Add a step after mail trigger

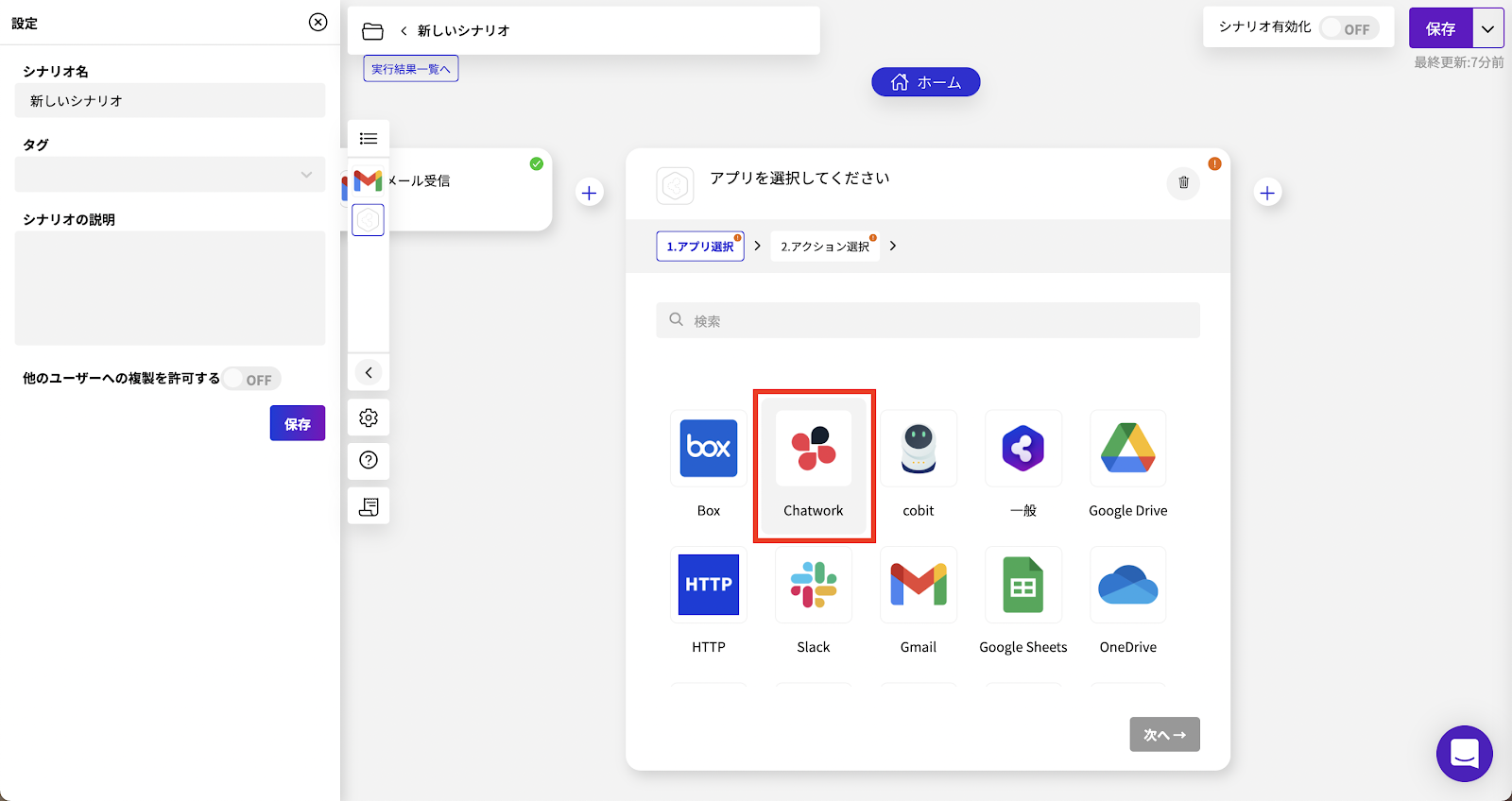pos(589,193)
